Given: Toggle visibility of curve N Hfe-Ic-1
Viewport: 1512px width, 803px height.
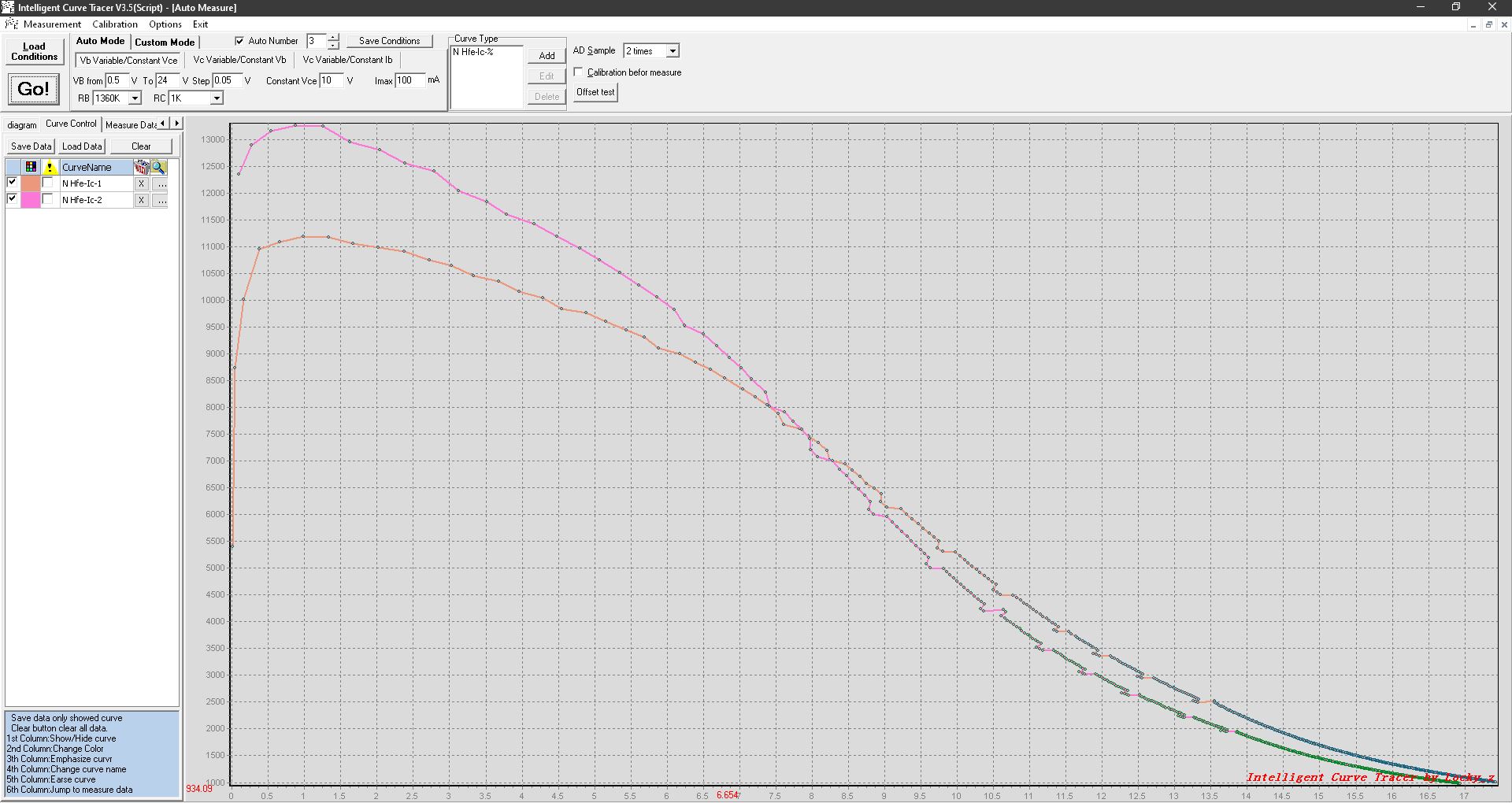Looking at the screenshot, I should click(12, 183).
